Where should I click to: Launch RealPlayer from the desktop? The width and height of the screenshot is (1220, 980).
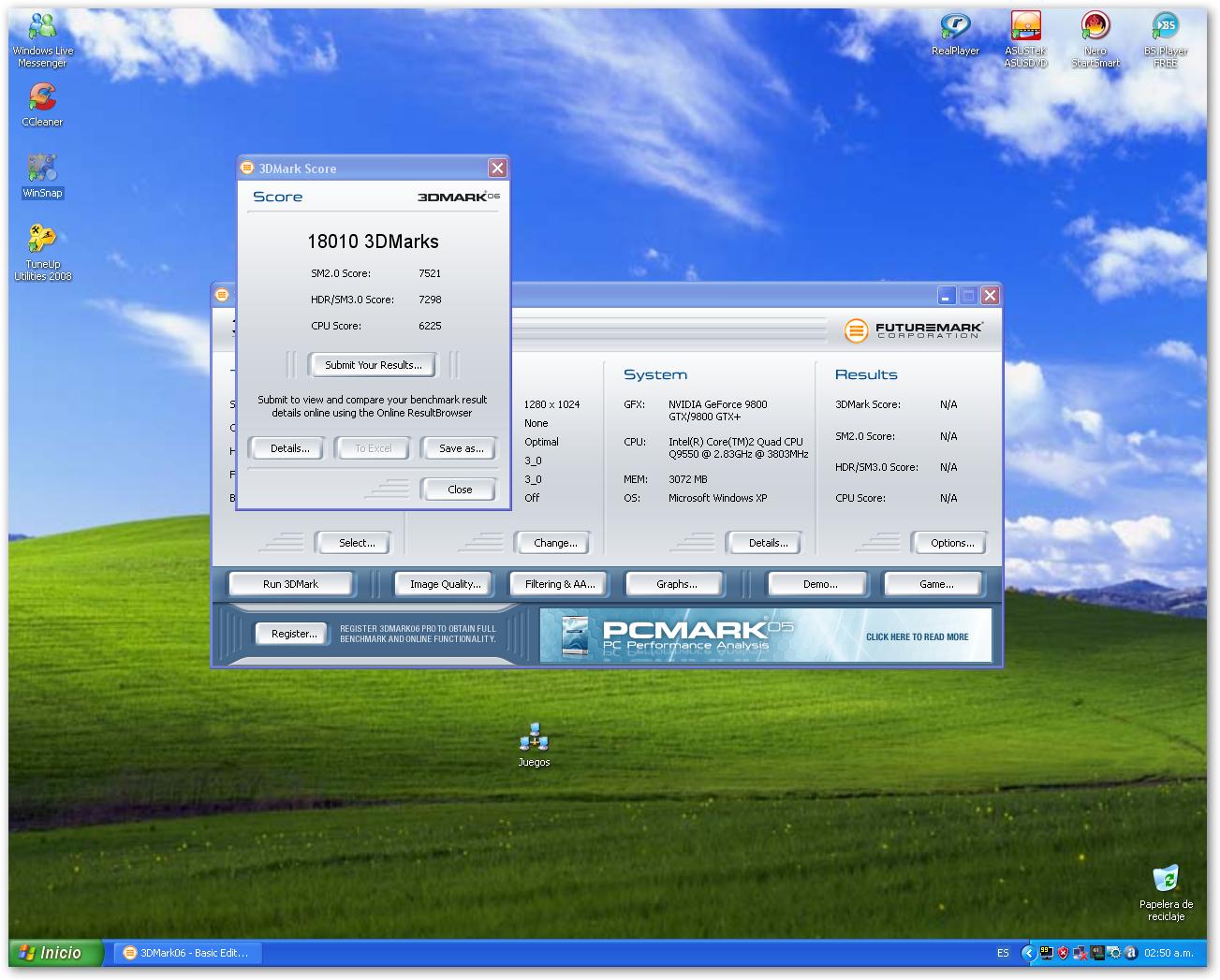955,28
